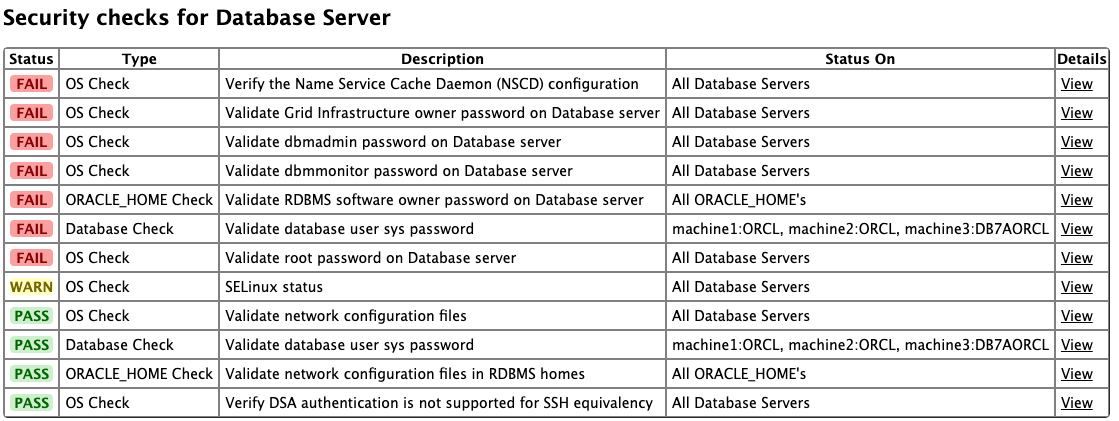Open View link for dbmadmin password check
The width and height of the screenshot is (1119, 421).
coord(1076,142)
